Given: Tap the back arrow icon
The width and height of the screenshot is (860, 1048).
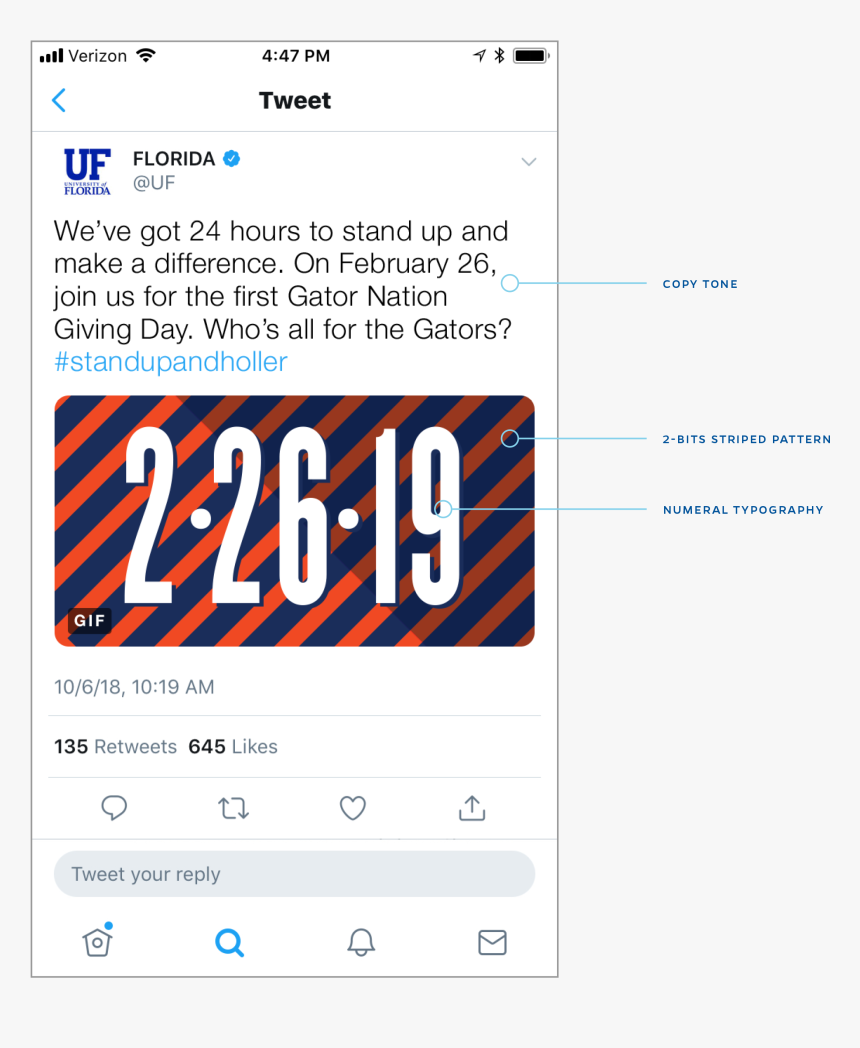Looking at the screenshot, I should [59, 100].
